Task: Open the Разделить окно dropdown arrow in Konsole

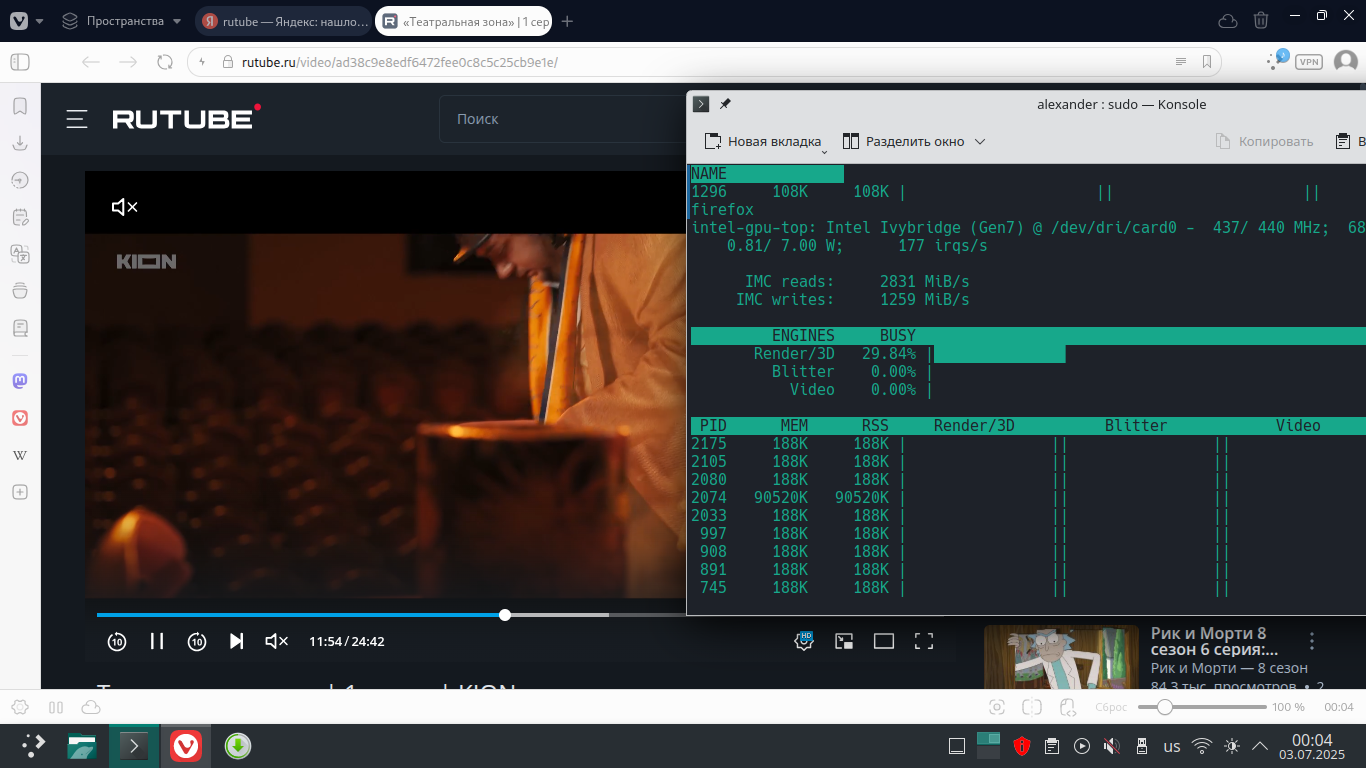Action: pos(980,142)
